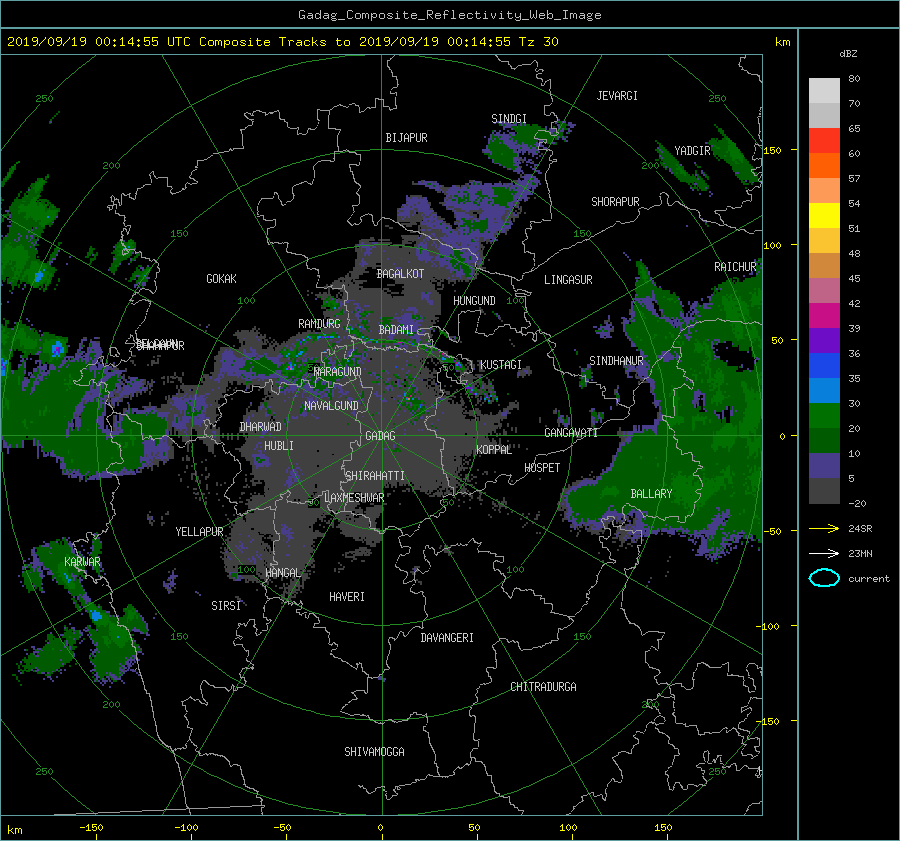Click the LAXMESHWAR city label

click(354, 498)
